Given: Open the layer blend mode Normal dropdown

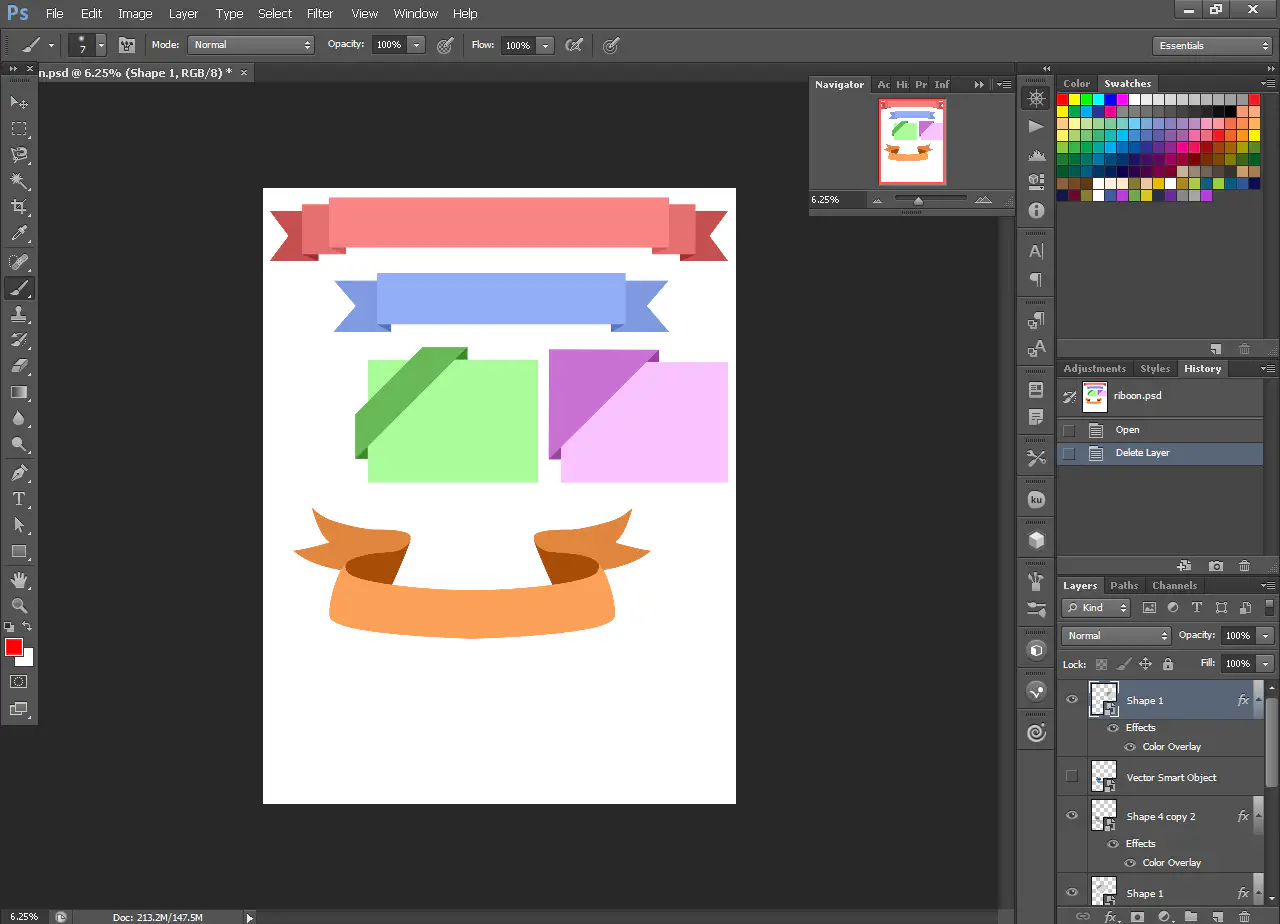Looking at the screenshot, I should click(1115, 636).
